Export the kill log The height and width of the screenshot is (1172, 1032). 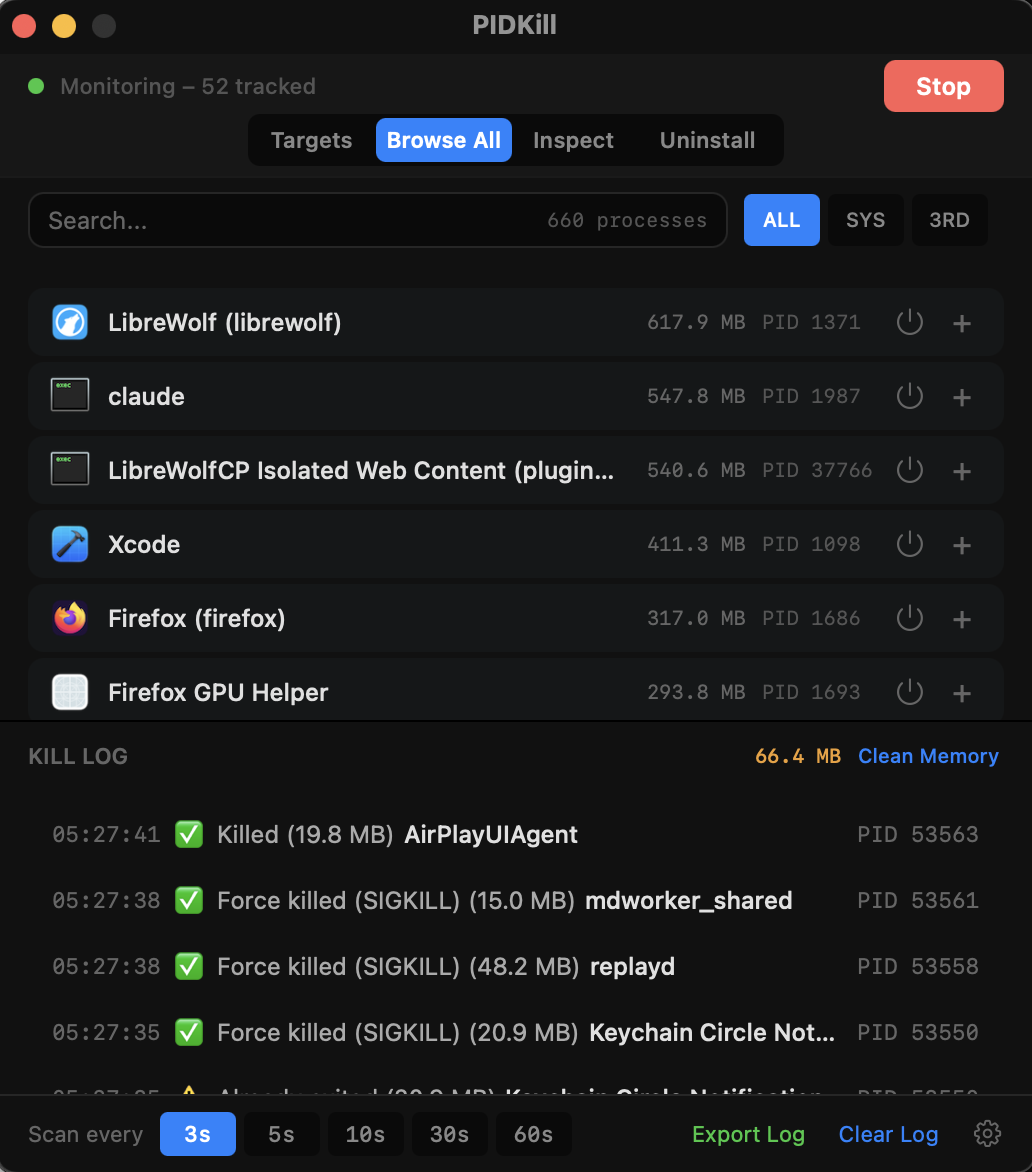point(748,1134)
